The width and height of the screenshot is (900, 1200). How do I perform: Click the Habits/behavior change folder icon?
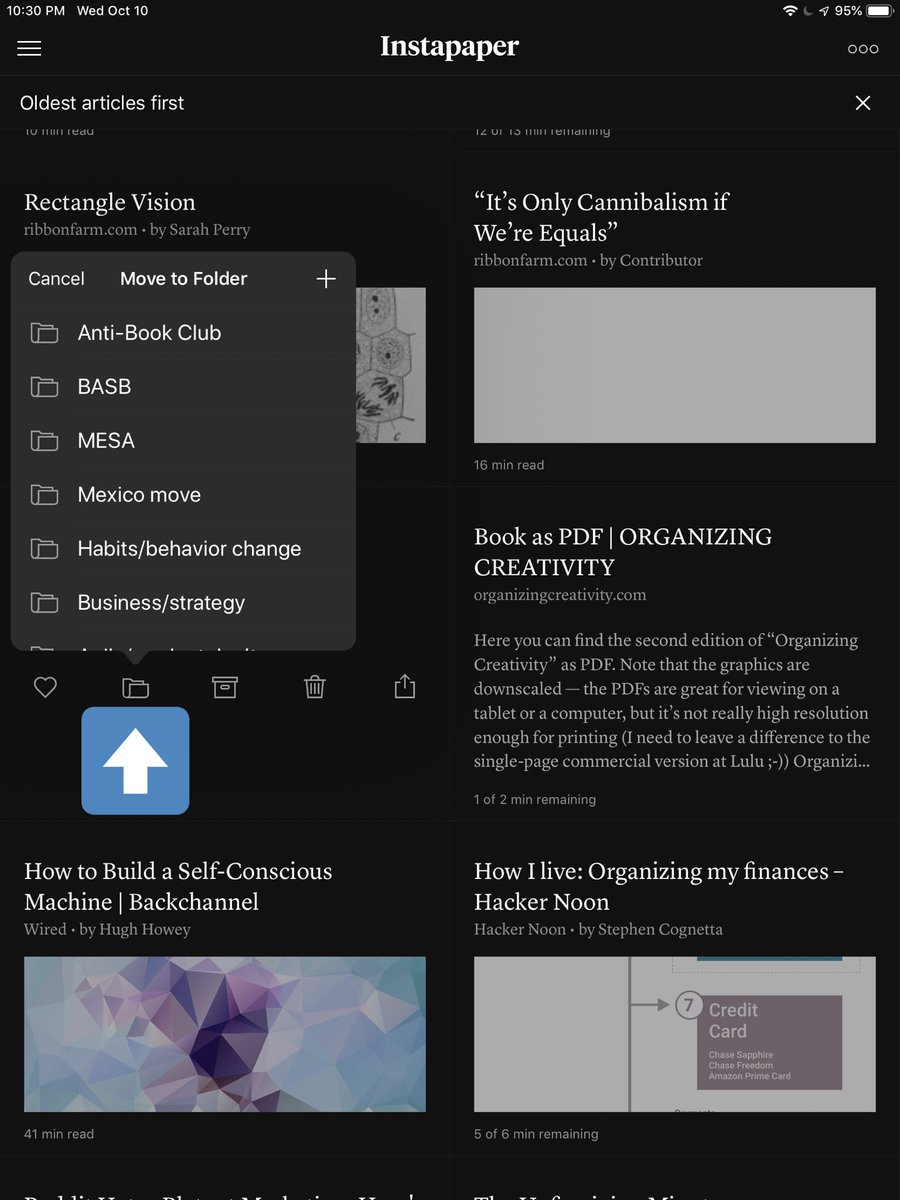44,549
